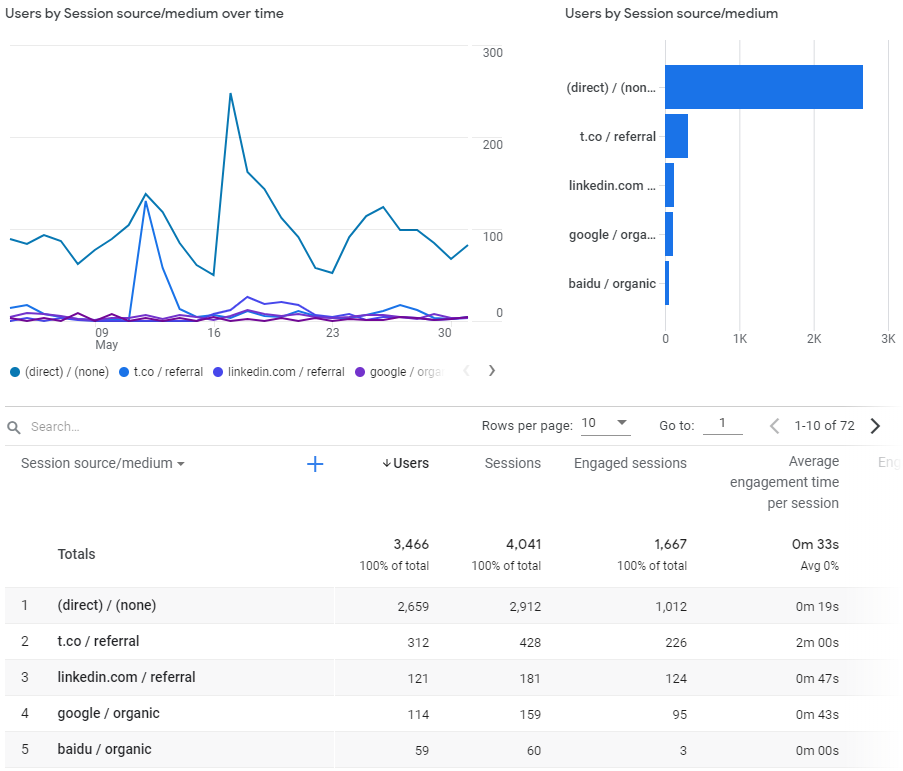Click engaged sessions value 1,012
Viewport: 903px width, 771px height.
(671, 607)
